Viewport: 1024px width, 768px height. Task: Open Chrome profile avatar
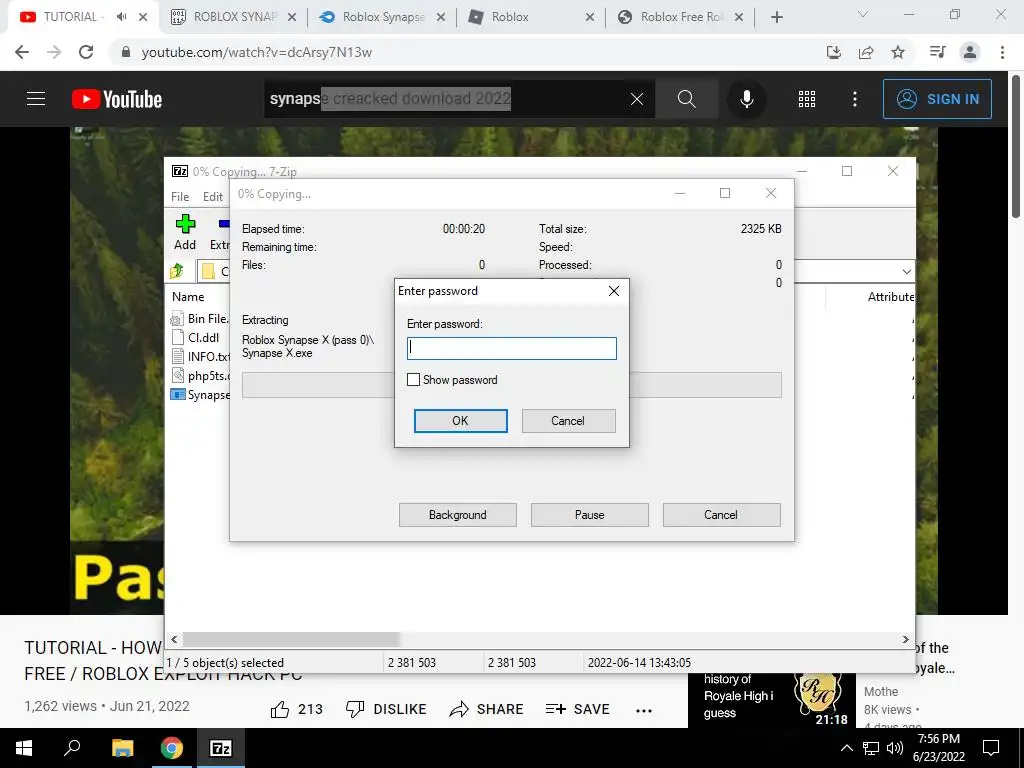[970, 52]
